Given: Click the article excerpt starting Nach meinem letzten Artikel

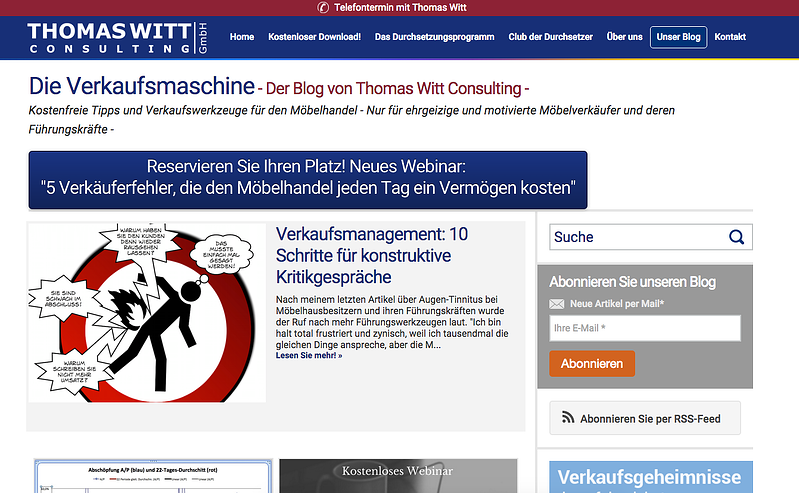Looking at the screenshot, I should pos(392,322).
